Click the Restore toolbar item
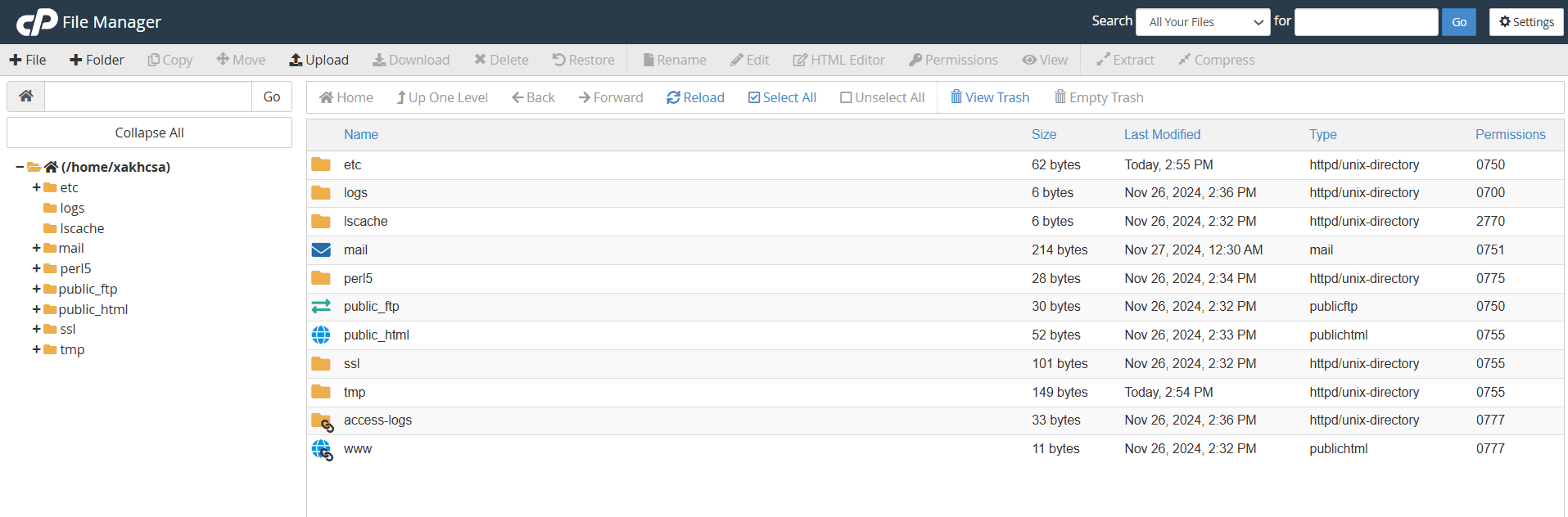Viewport: 1568px width, 517px height. 583,60
